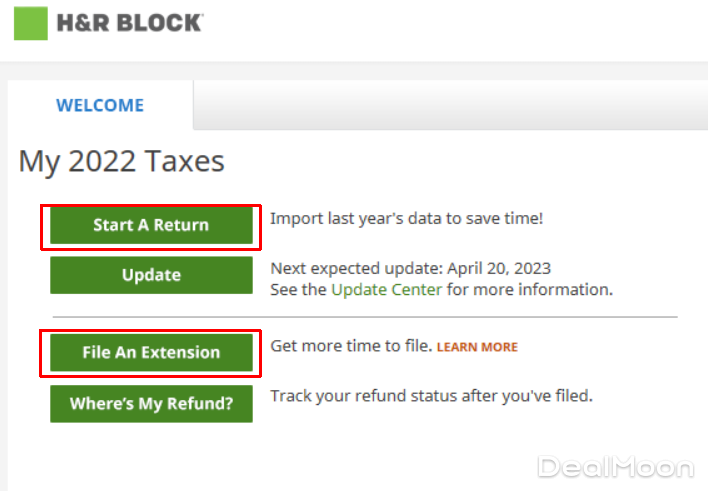
Task: Open Where's My Refund? button
Action: [x=151, y=404]
